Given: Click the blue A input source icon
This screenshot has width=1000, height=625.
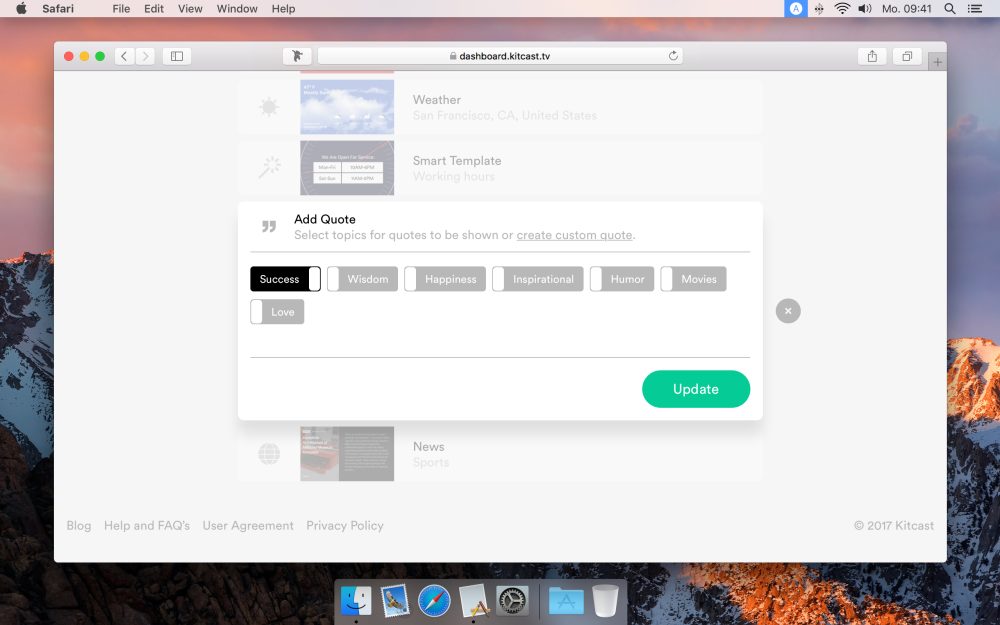Looking at the screenshot, I should point(796,8).
